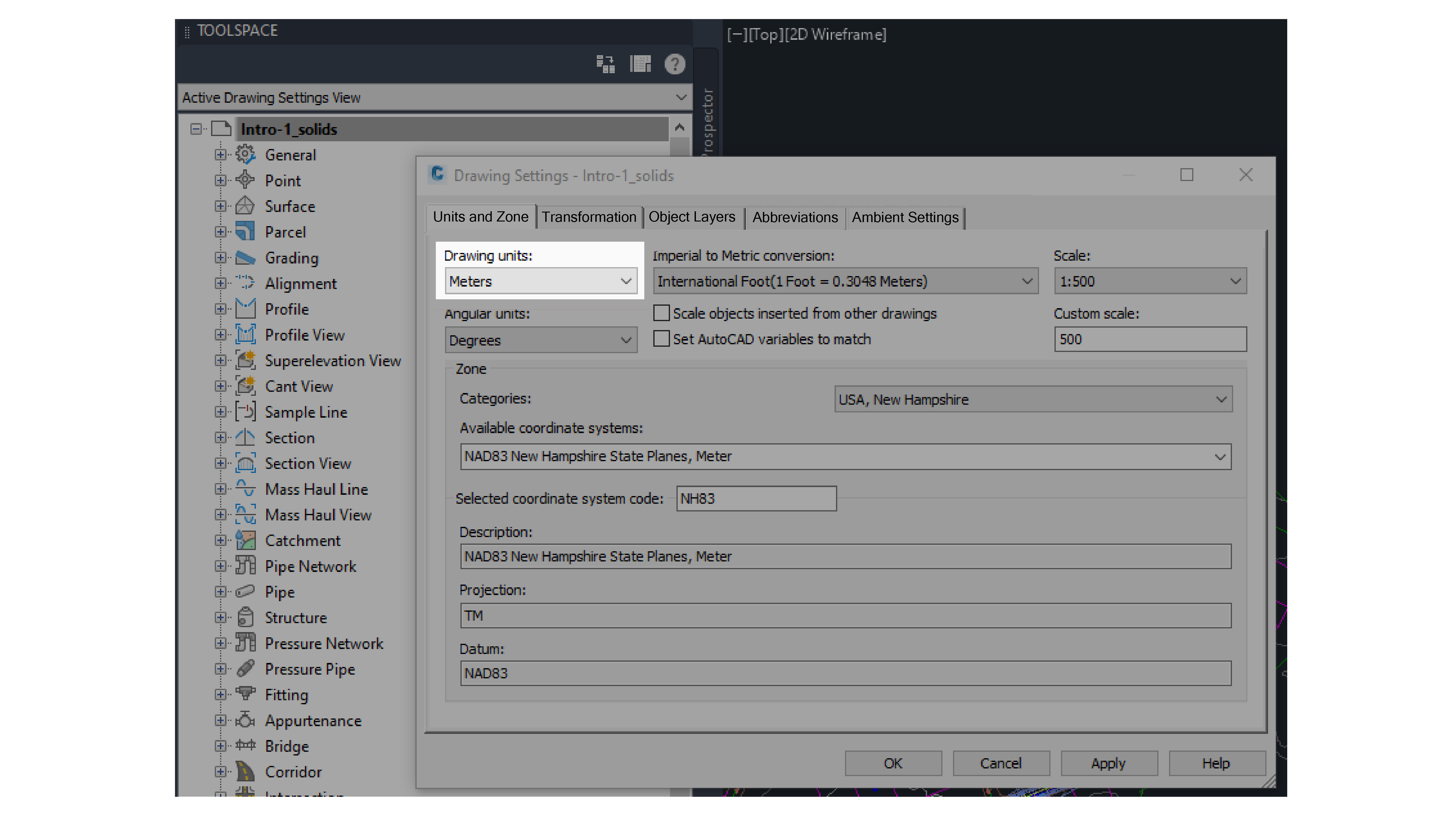Image resolution: width=1456 pixels, height=815 pixels.
Task: Switch to the Object Layers tab
Action: click(x=691, y=217)
